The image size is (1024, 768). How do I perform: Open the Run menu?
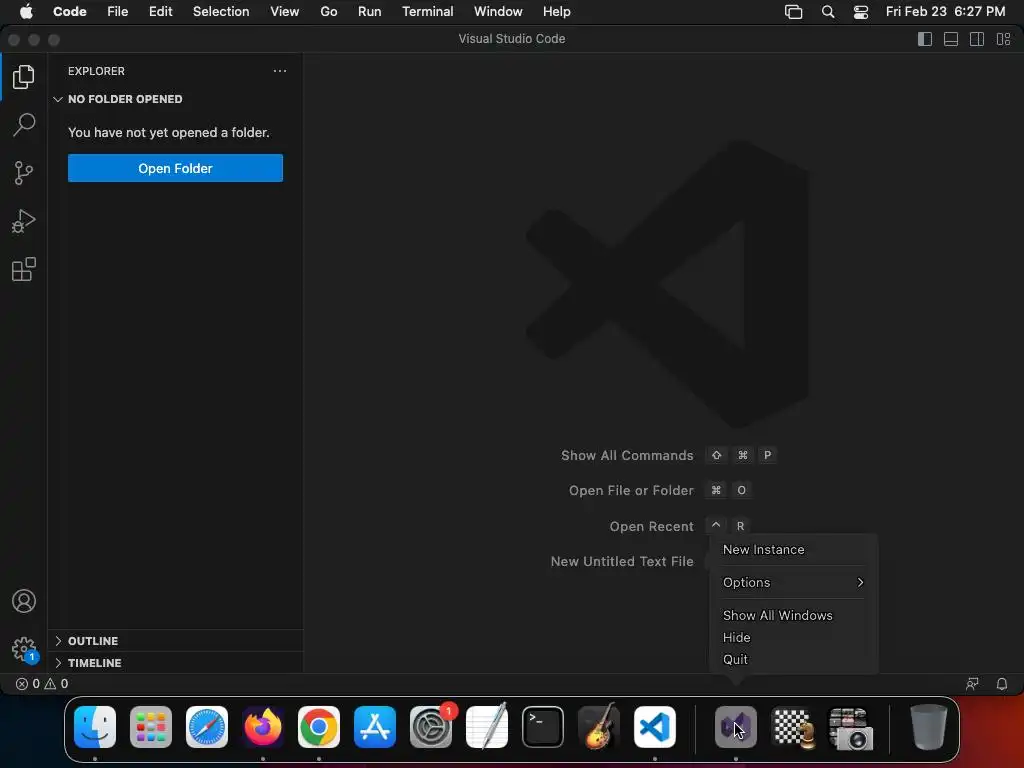pyautogui.click(x=370, y=12)
